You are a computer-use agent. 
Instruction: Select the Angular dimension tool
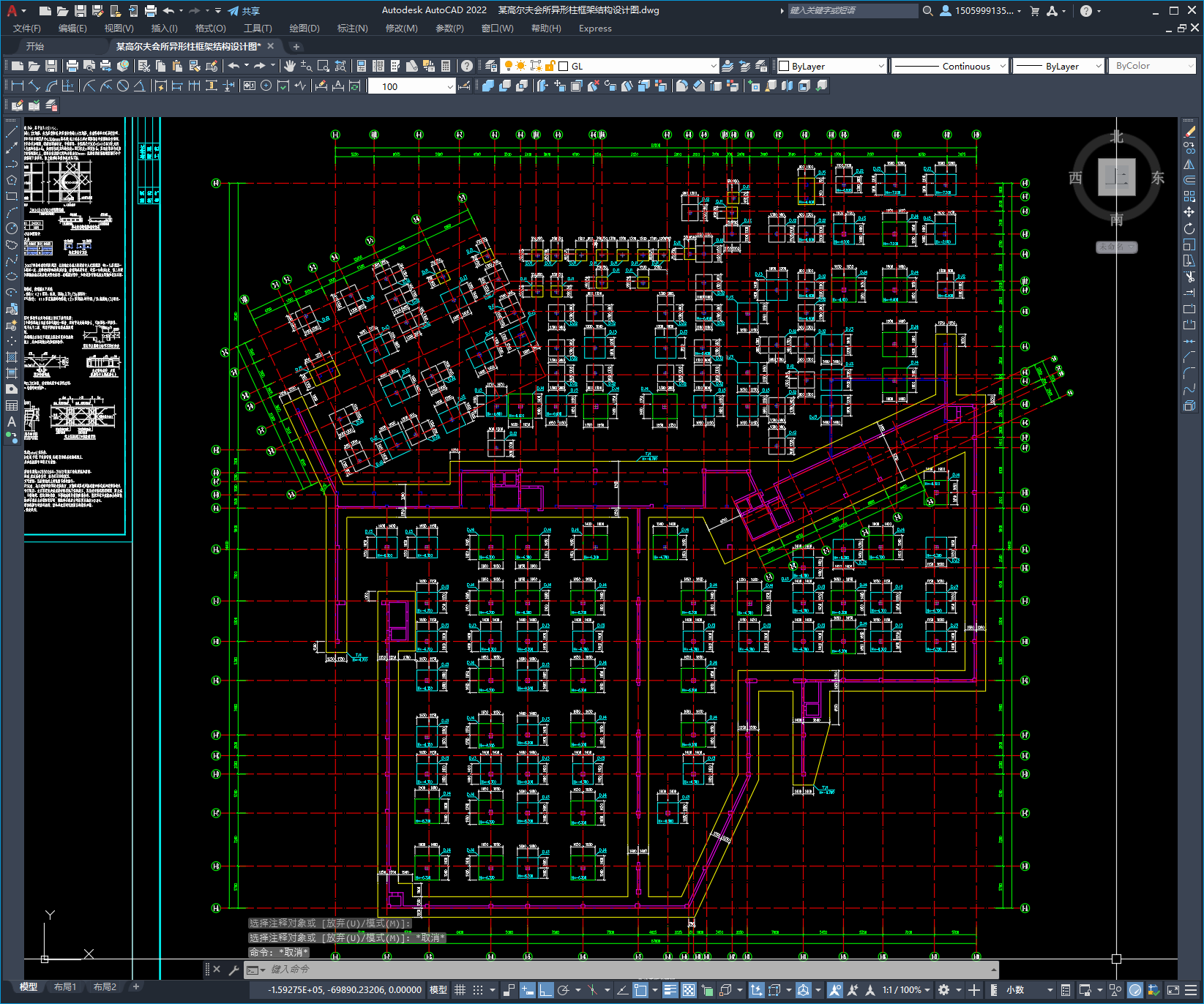point(139,86)
